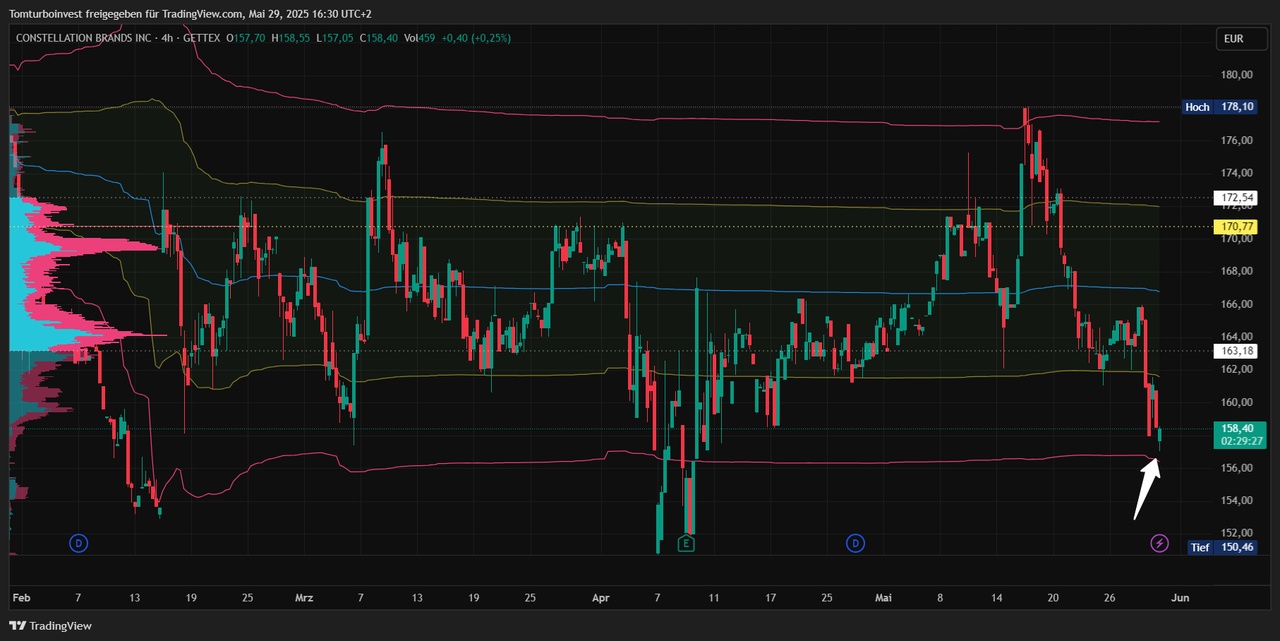This screenshot has height=641, width=1280.
Task: Select the yellow 170,77 price label
Action: coord(1235,227)
